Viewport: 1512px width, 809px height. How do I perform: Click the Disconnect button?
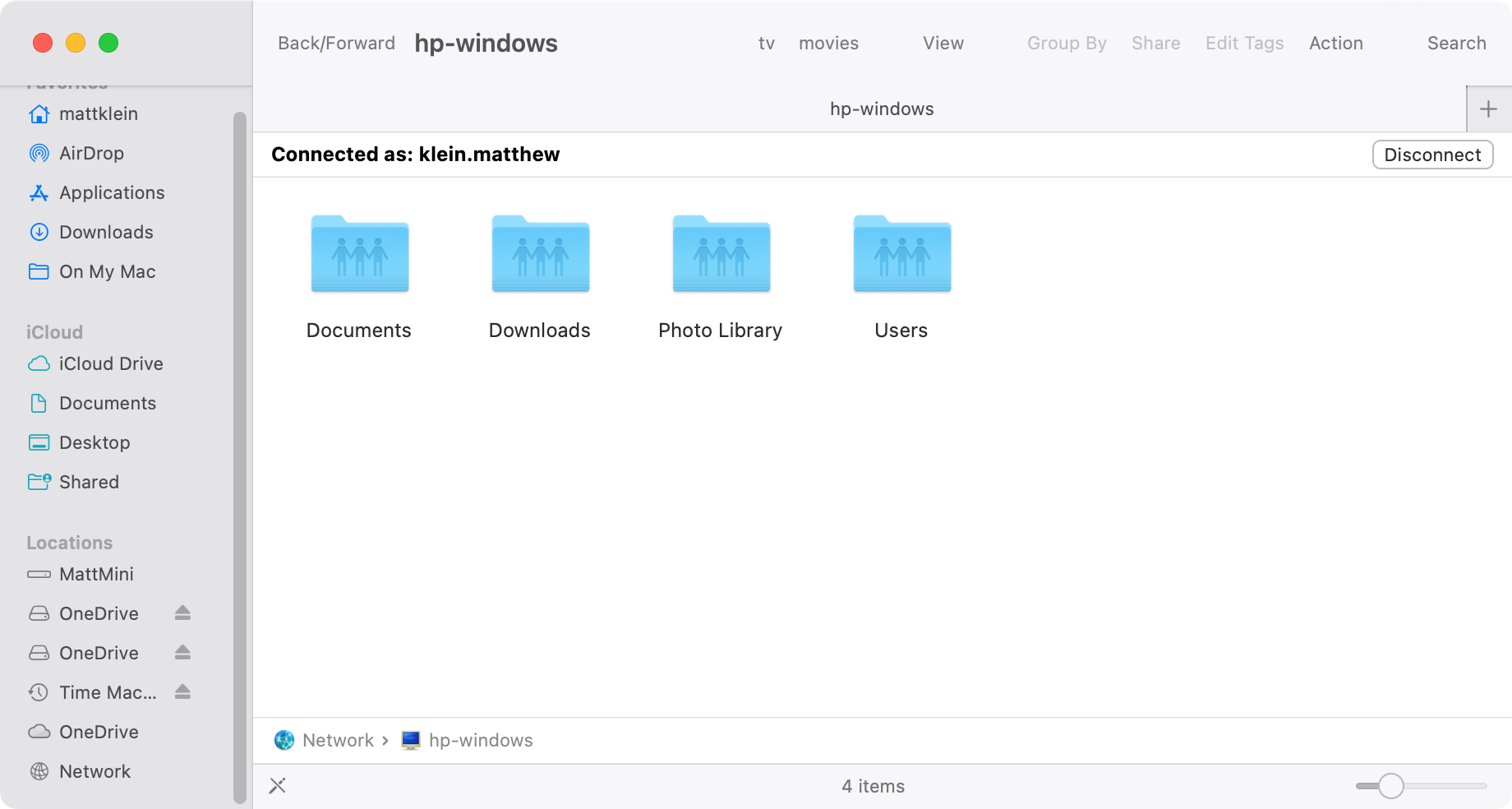click(x=1432, y=155)
